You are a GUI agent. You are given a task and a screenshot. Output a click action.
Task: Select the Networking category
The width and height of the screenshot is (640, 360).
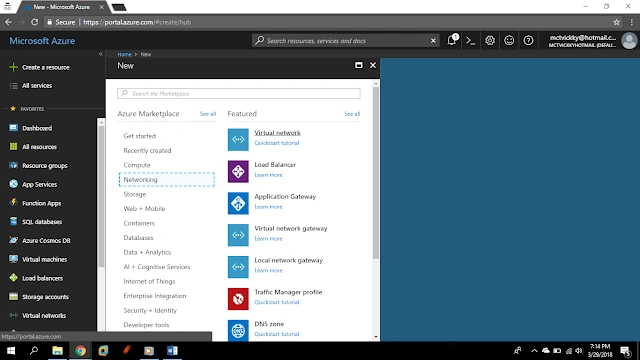[167, 180]
